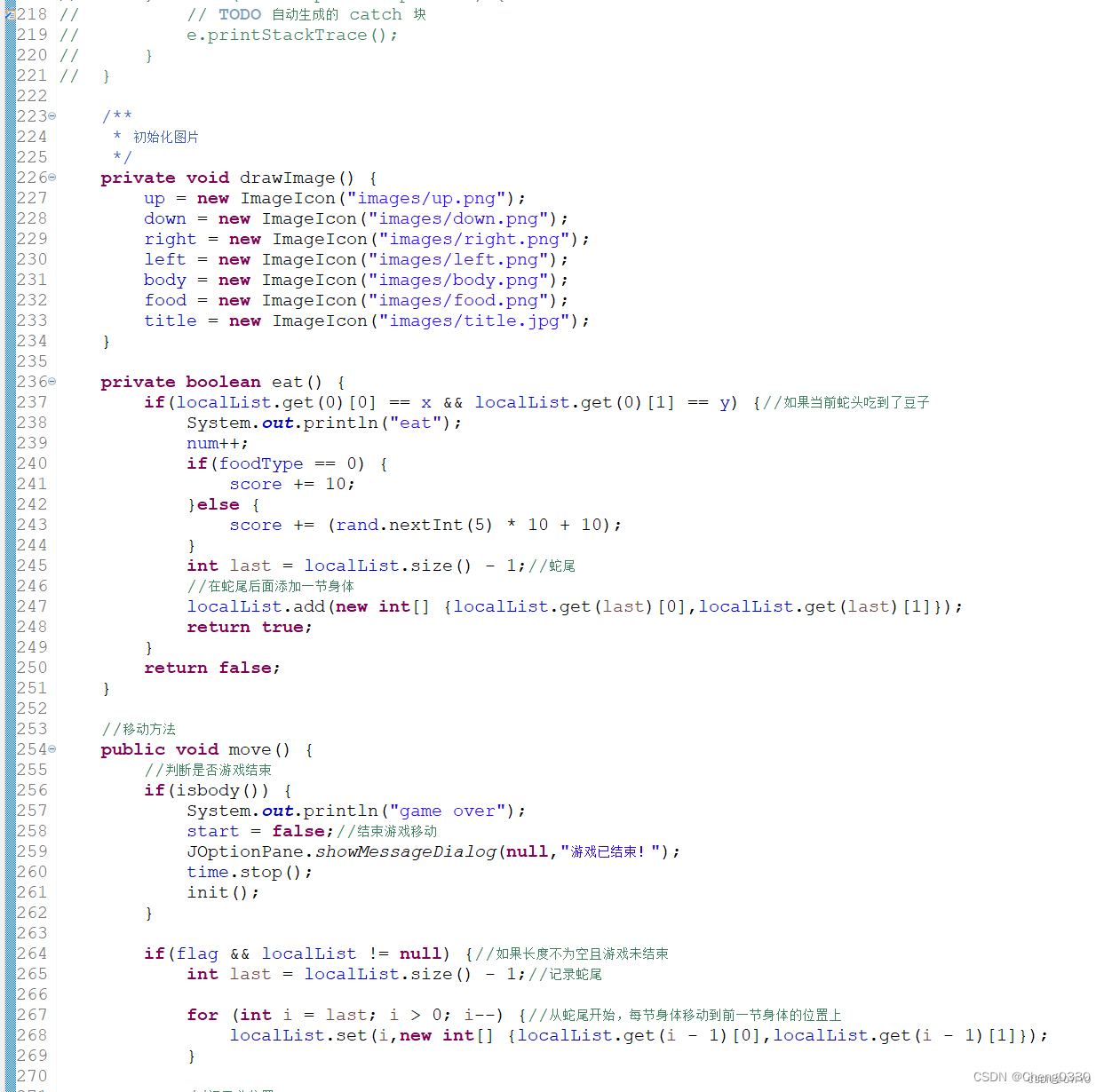The height and width of the screenshot is (1092, 1104).
Task: Click line number 270 in the gutter
Action: [32, 1076]
